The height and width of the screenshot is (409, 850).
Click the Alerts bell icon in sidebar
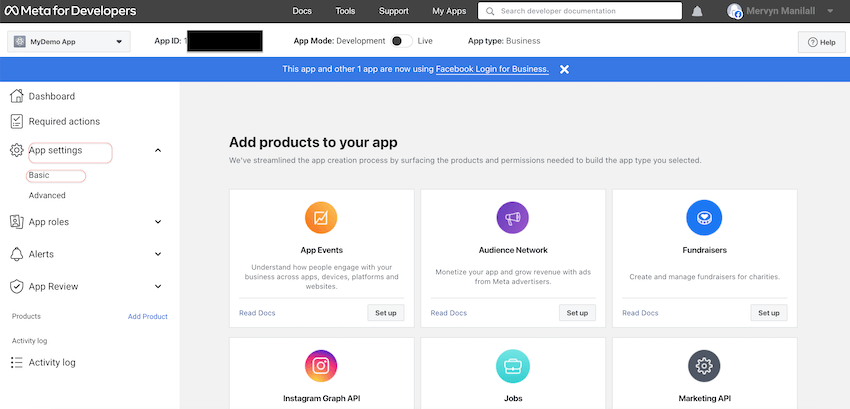click(17, 254)
